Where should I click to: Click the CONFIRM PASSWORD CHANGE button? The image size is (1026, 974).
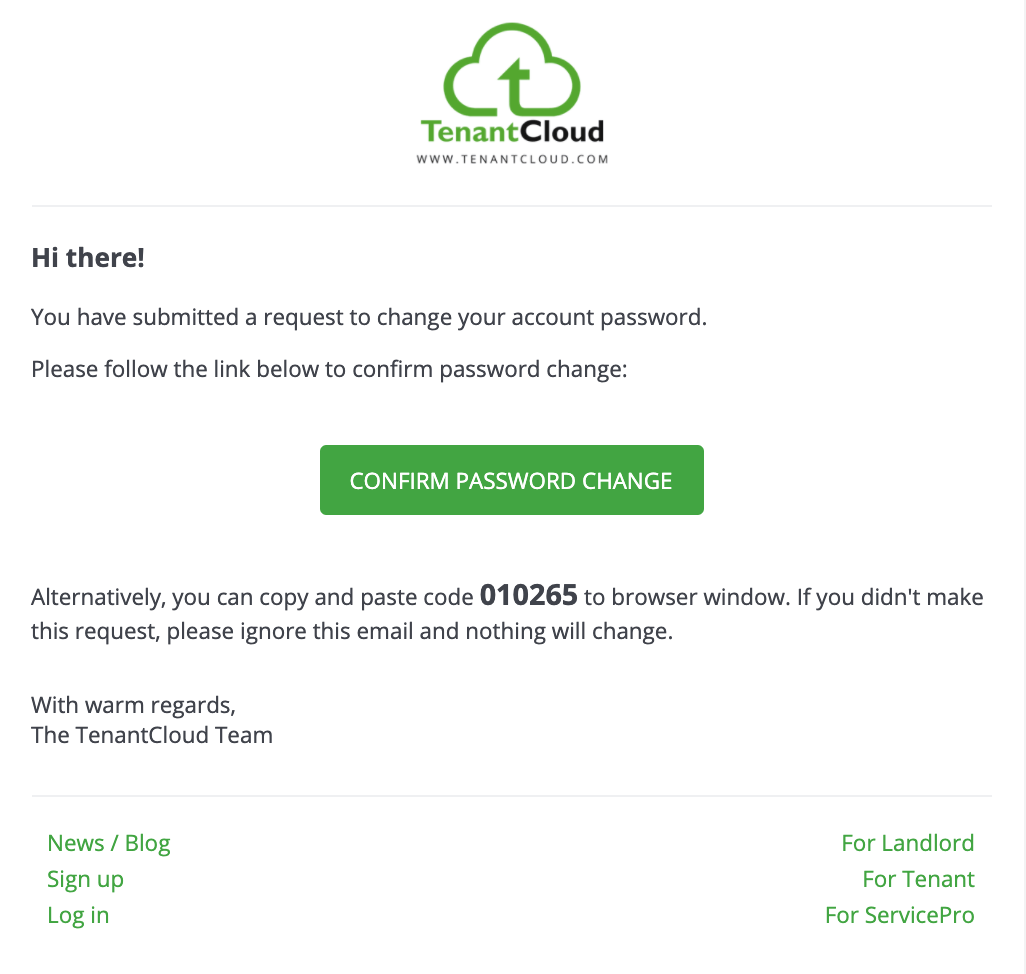[512, 480]
